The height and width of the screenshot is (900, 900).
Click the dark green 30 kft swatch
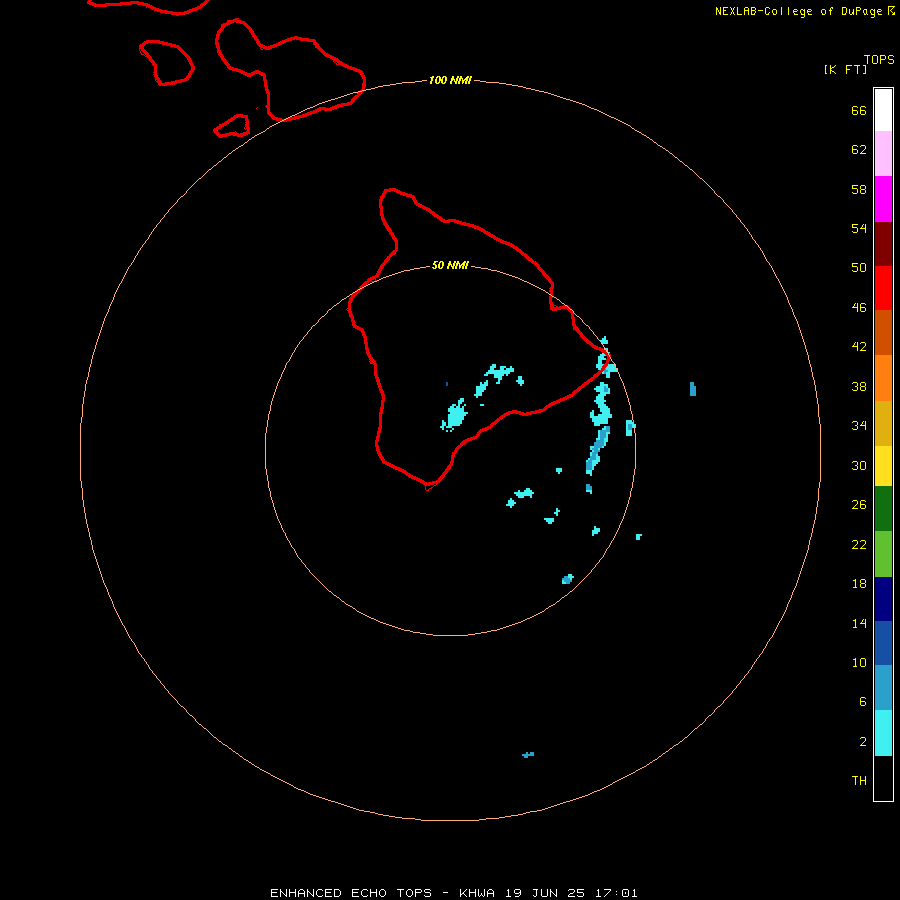[x=883, y=509]
